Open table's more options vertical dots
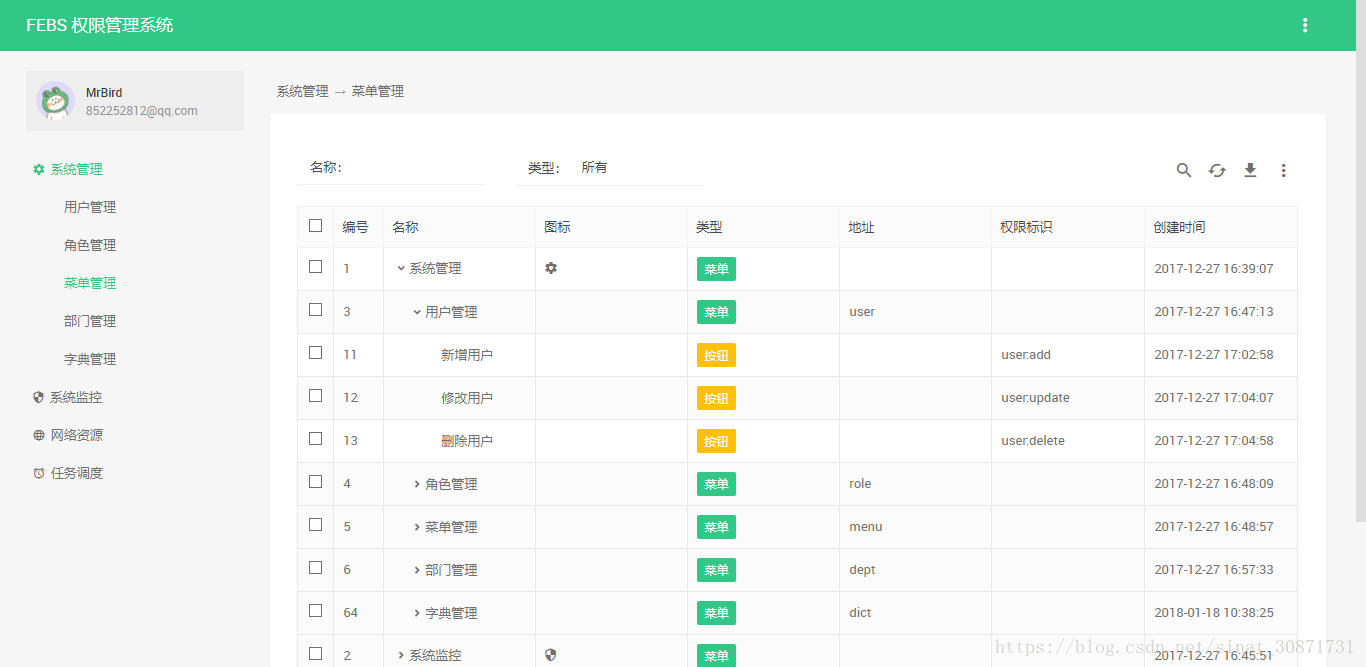 pos(1283,170)
